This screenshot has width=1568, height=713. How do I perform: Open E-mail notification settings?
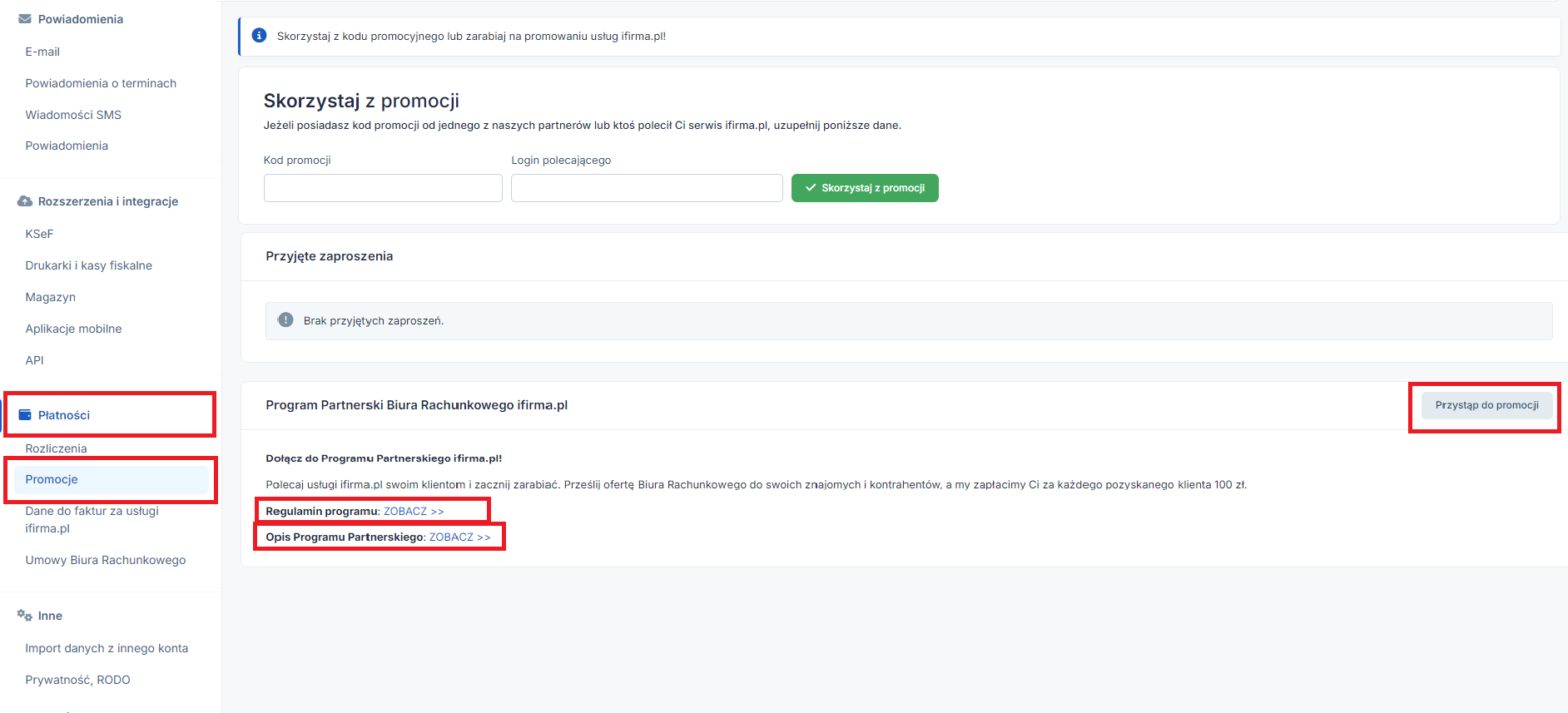42,52
